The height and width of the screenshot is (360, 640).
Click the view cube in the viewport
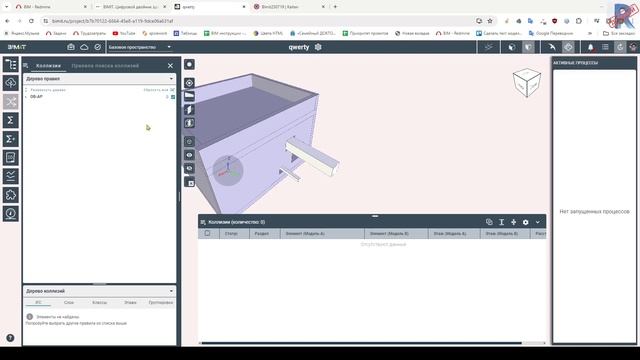(x=527, y=83)
